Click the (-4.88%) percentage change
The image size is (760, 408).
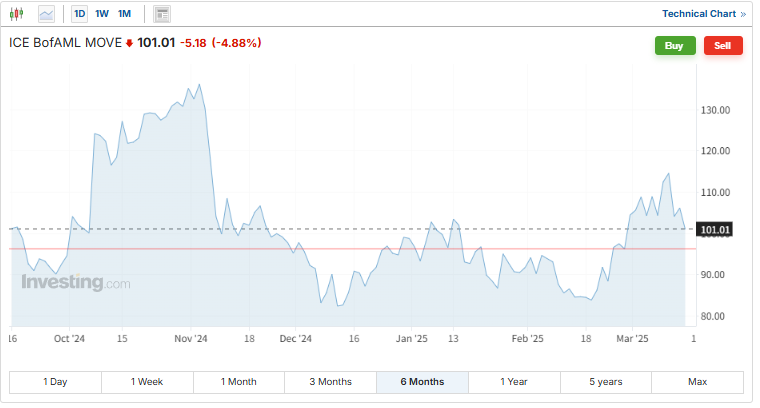[x=236, y=43]
